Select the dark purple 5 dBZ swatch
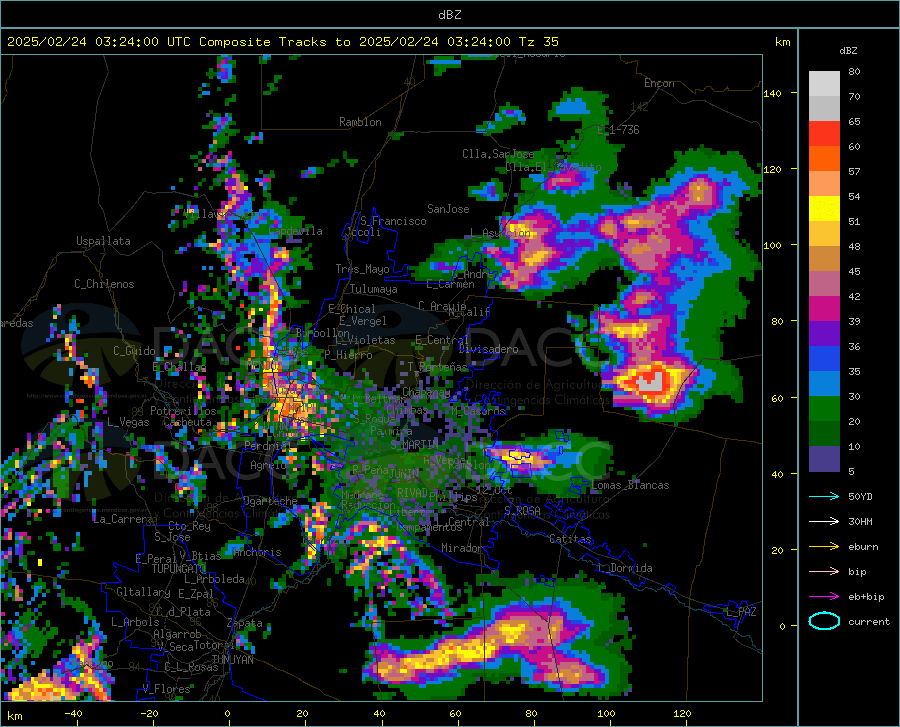900x727 pixels. [x=824, y=459]
